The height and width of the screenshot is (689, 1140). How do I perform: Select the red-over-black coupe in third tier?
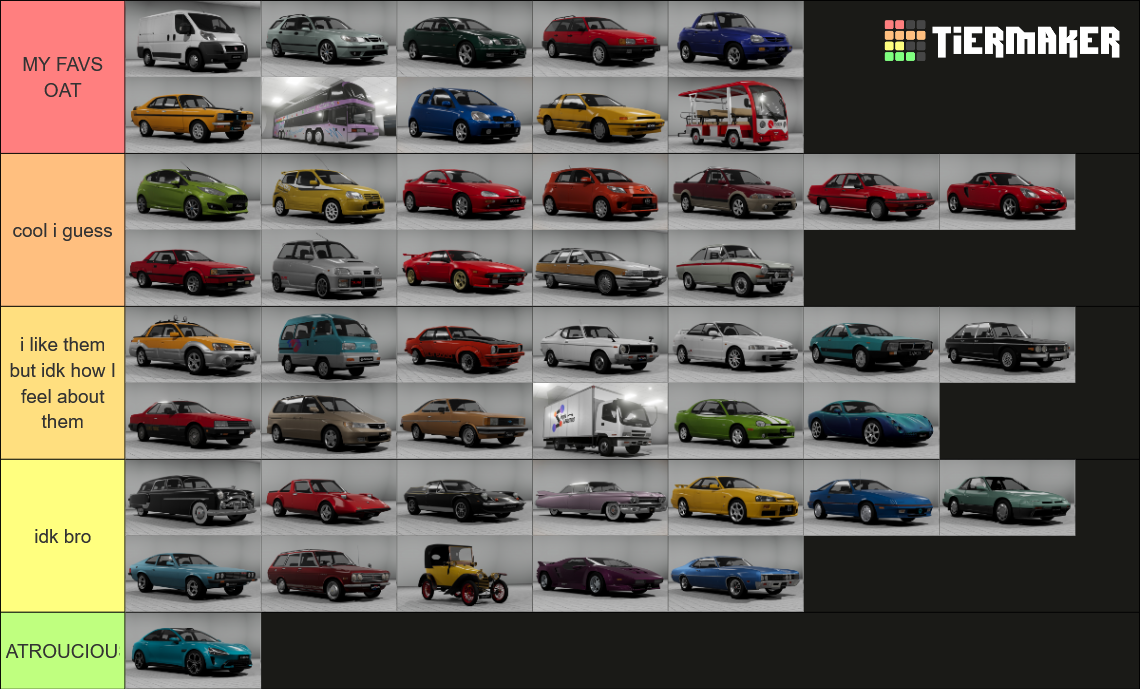(193, 422)
